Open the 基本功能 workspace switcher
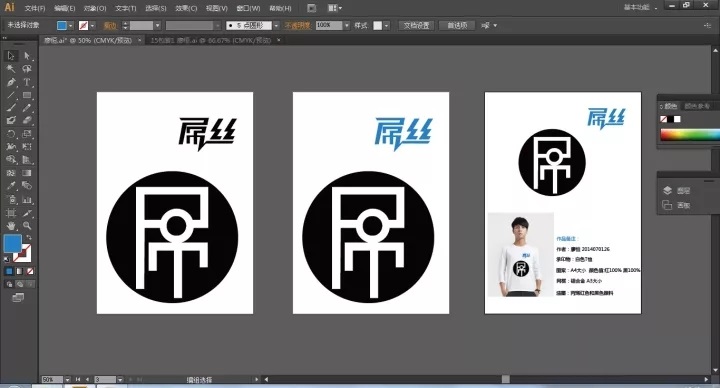This screenshot has width=720, height=388. point(640,7)
